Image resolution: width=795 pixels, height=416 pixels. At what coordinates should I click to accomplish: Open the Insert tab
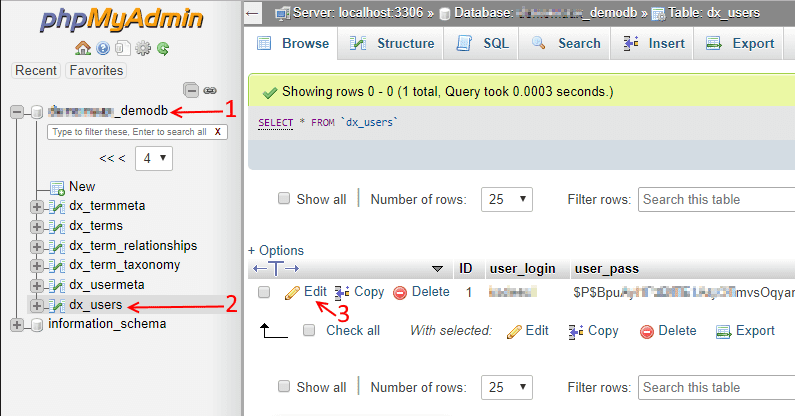(x=653, y=44)
